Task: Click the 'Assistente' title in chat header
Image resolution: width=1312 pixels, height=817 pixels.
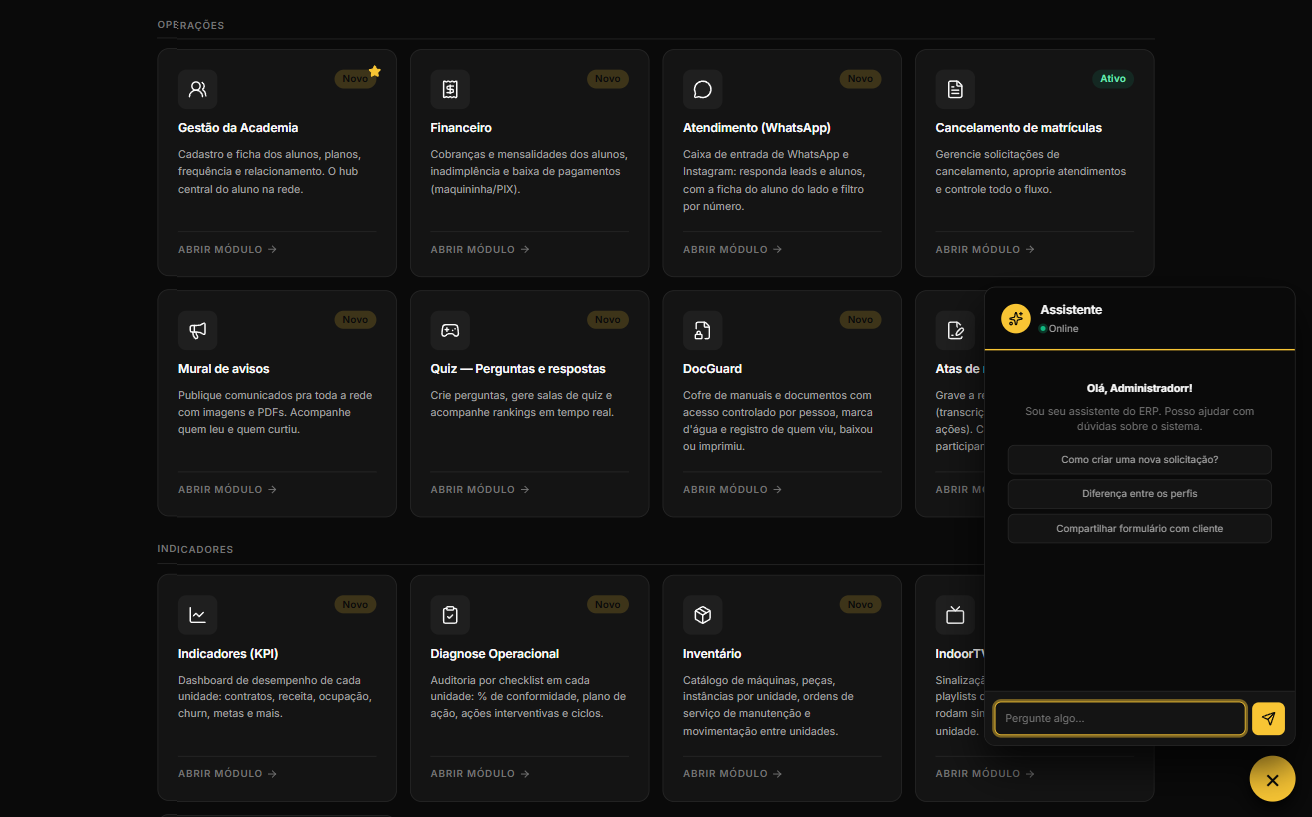Action: click(x=1071, y=310)
